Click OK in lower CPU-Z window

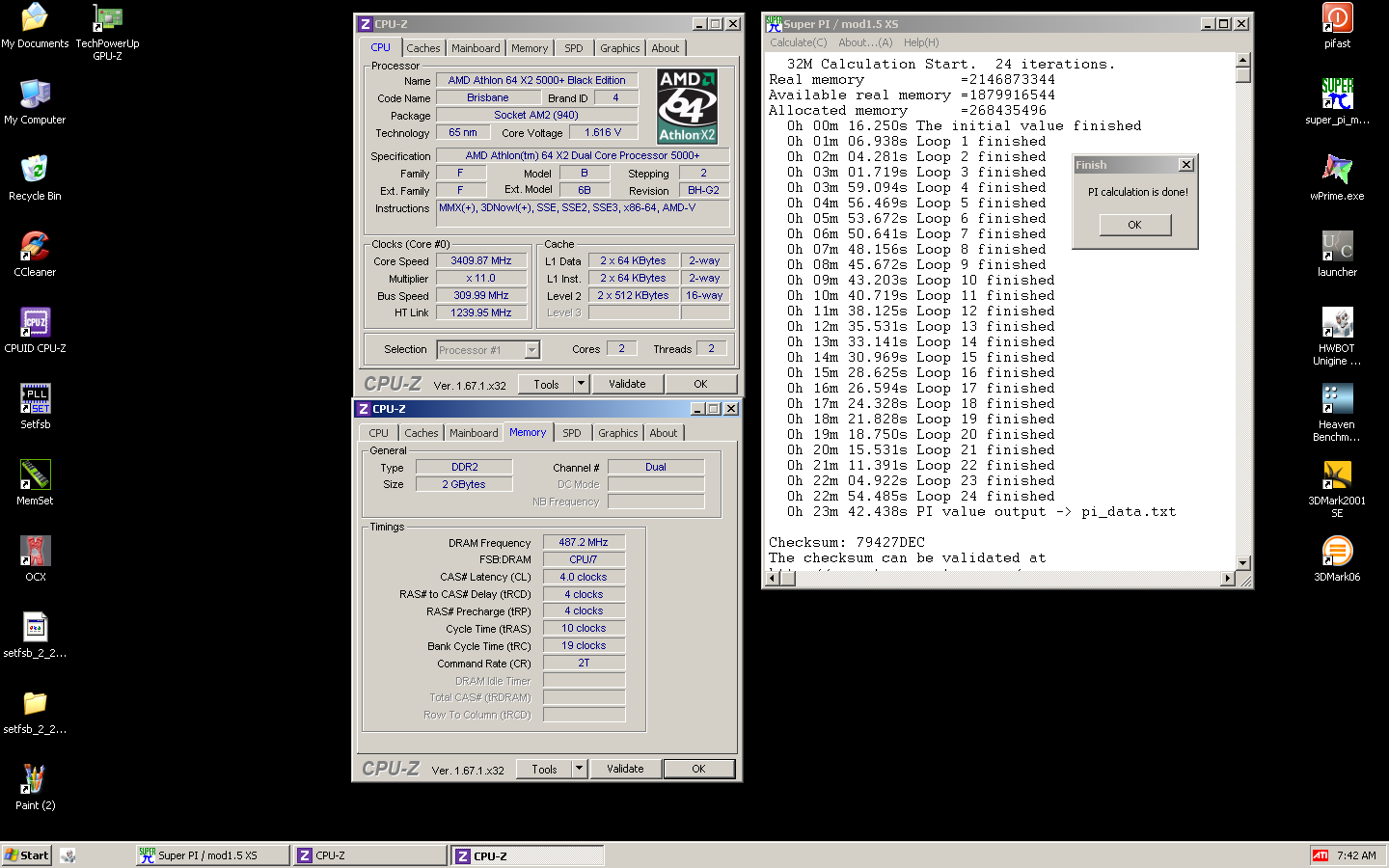click(698, 769)
